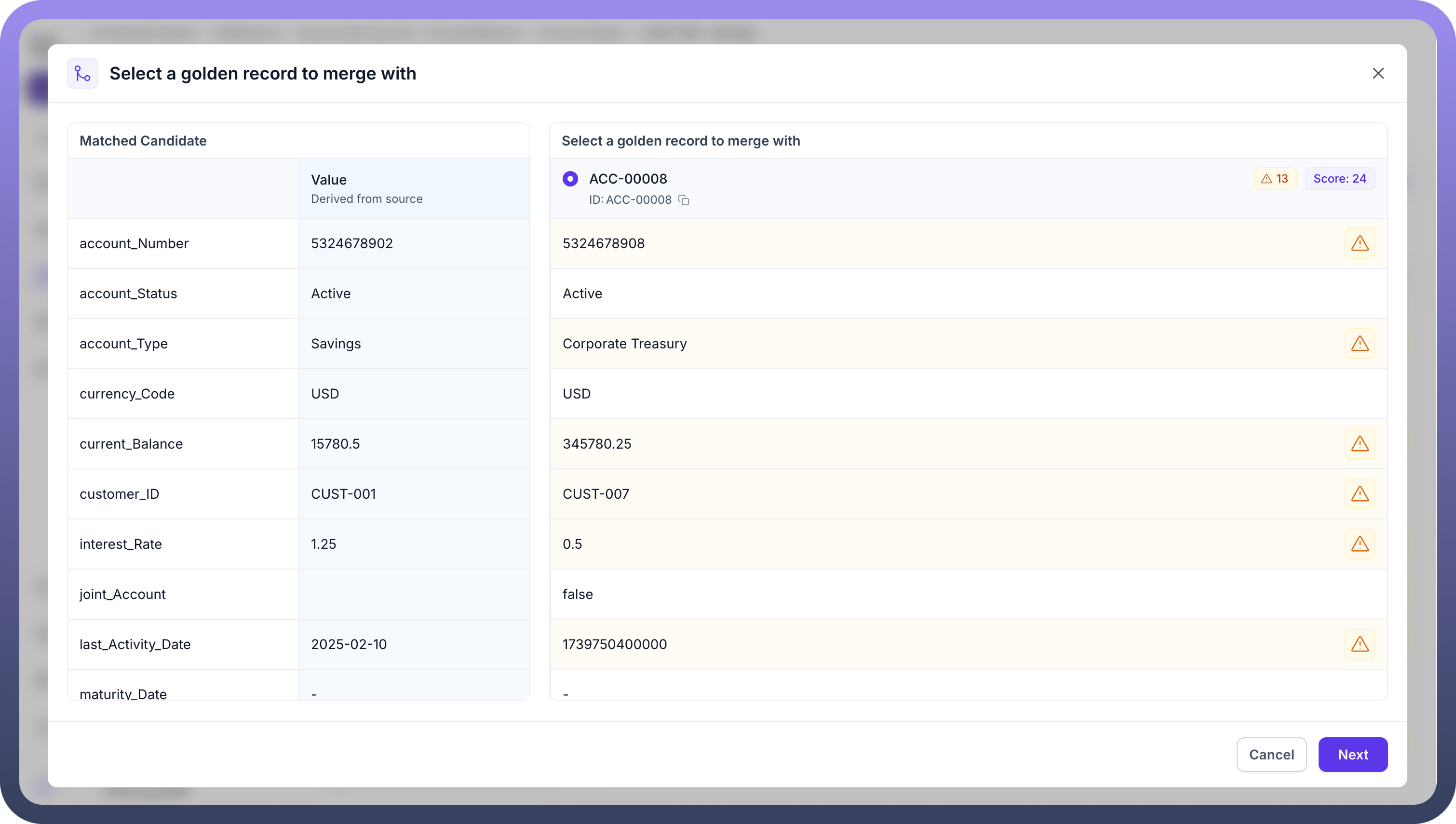Click warning icon on 5324678908 row
The height and width of the screenshot is (824, 1456).
[x=1360, y=243]
